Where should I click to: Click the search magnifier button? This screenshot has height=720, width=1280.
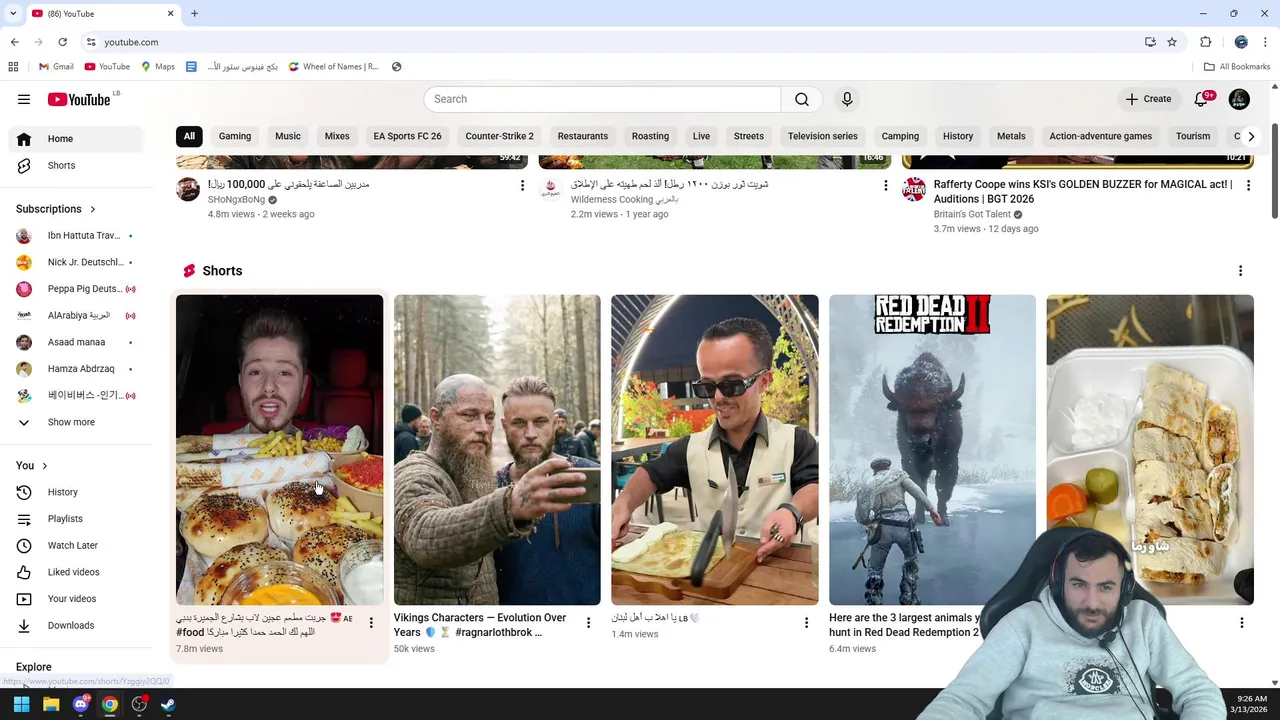click(802, 99)
